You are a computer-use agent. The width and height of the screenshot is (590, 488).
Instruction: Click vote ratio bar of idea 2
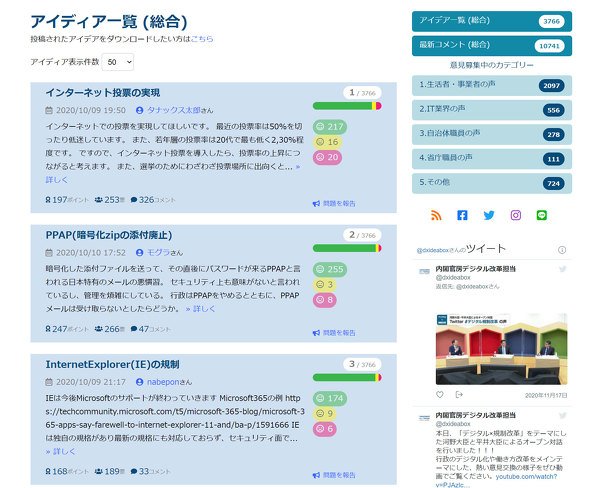[x=347, y=248]
